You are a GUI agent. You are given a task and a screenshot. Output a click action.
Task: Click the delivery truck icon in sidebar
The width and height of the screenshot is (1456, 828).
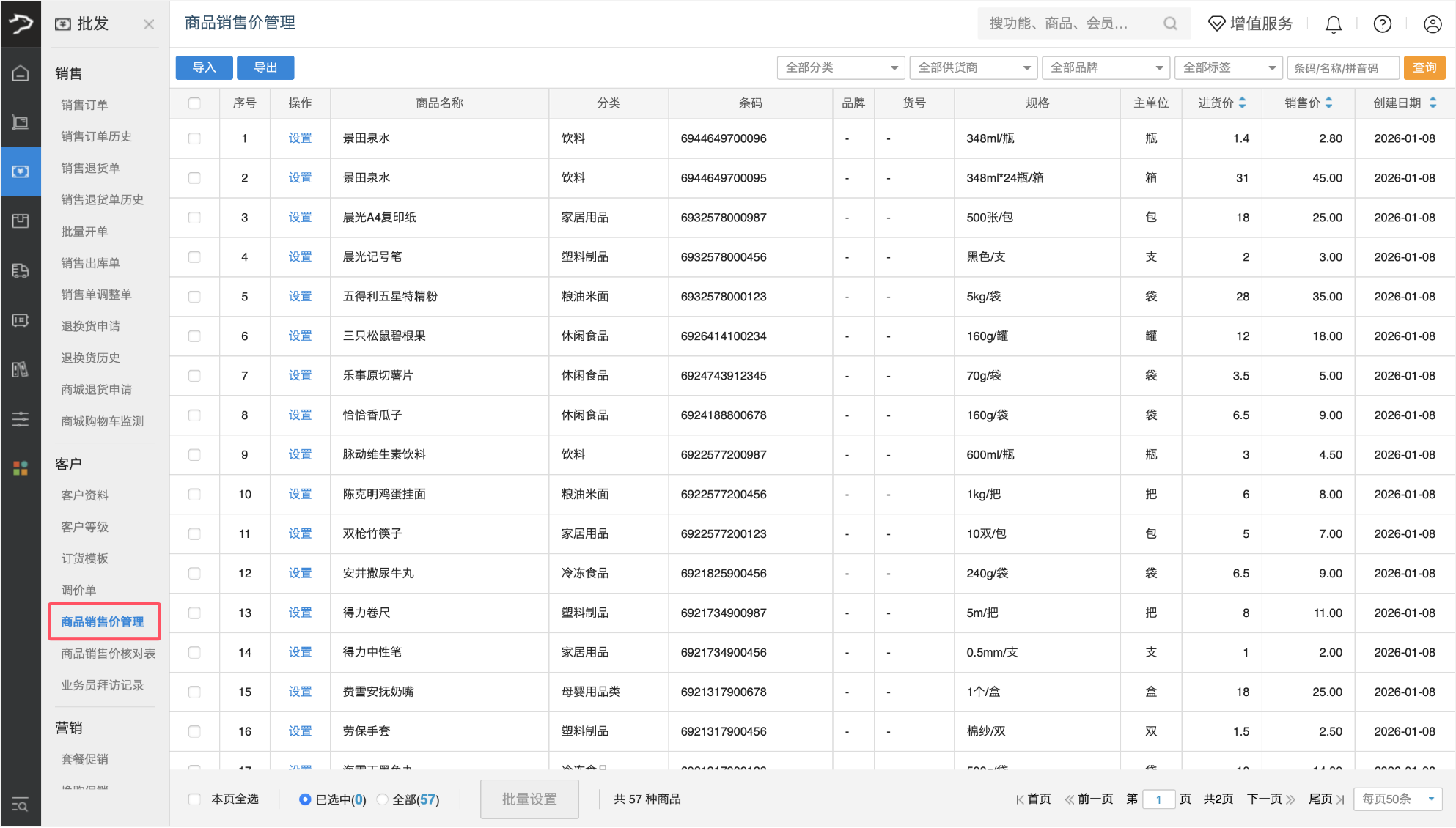21,270
